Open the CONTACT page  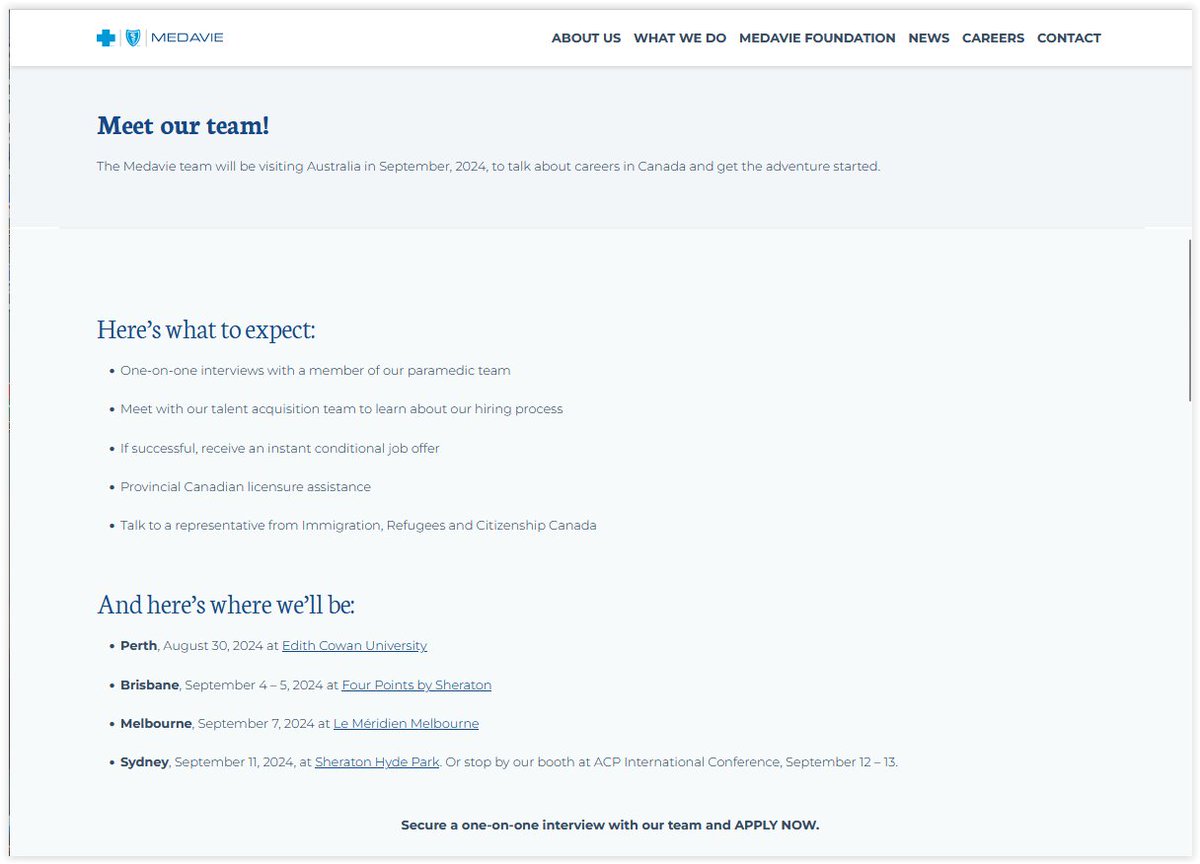coord(1069,38)
